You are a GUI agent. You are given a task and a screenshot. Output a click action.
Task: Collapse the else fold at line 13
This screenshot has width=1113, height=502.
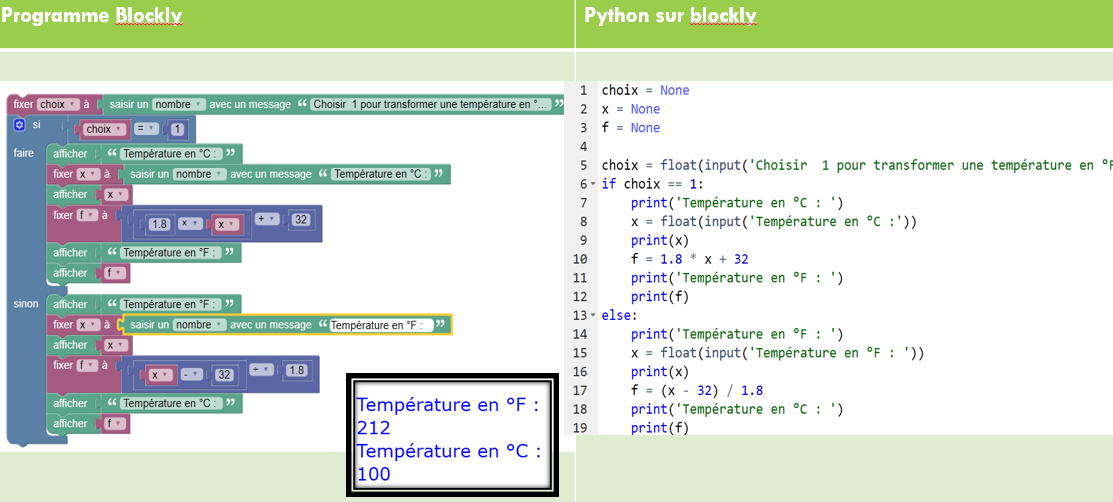click(x=593, y=315)
